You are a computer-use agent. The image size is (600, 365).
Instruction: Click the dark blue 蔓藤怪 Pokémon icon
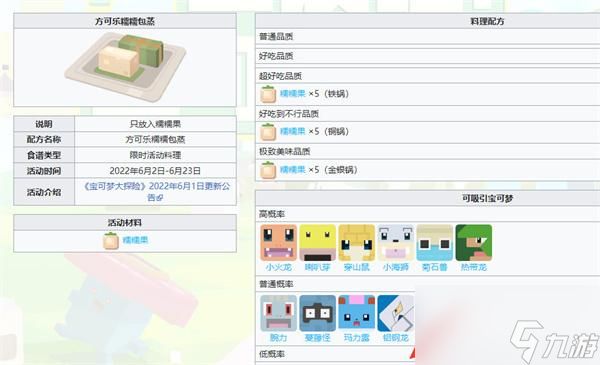(x=318, y=313)
